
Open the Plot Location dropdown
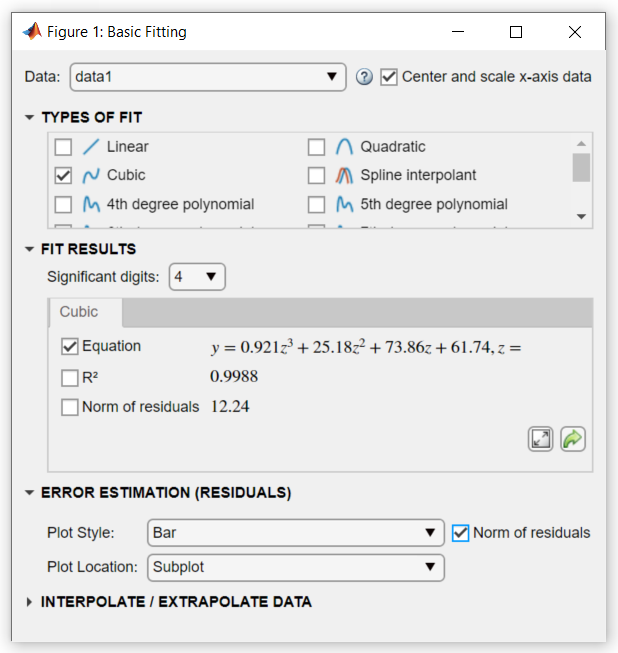295,567
